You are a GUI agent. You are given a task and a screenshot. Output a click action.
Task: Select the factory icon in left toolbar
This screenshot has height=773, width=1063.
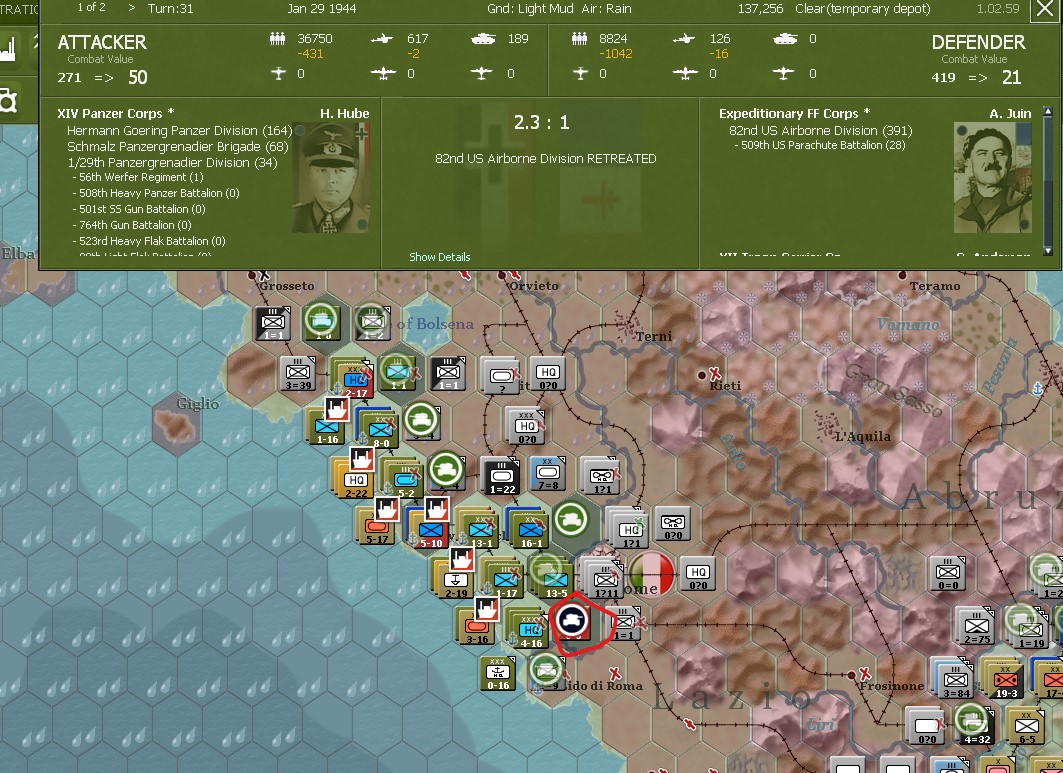tap(9, 49)
